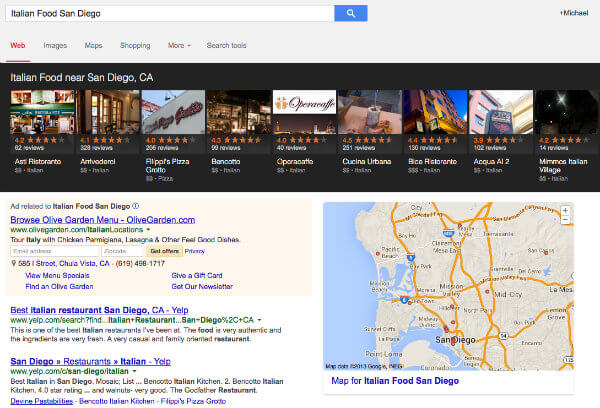Image resolution: width=600 pixels, height=408 pixels.
Task: Click the Bice Ristorante name
Action: [432, 162]
